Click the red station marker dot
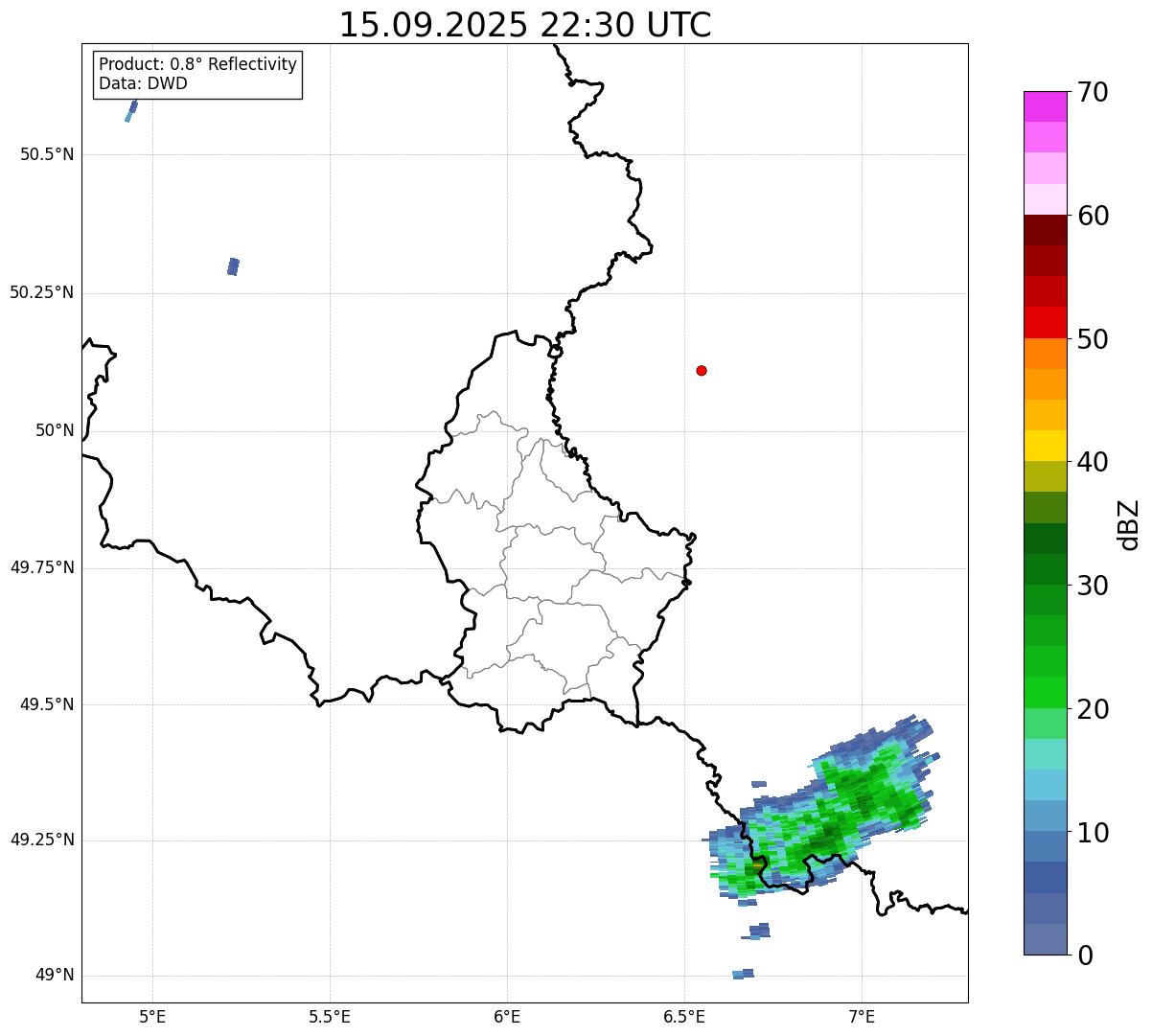Viewport: 1152px width, 1036px height. (702, 370)
